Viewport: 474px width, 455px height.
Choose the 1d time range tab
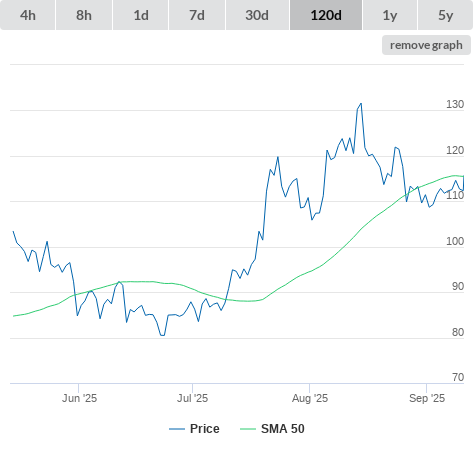(x=141, y=15)
